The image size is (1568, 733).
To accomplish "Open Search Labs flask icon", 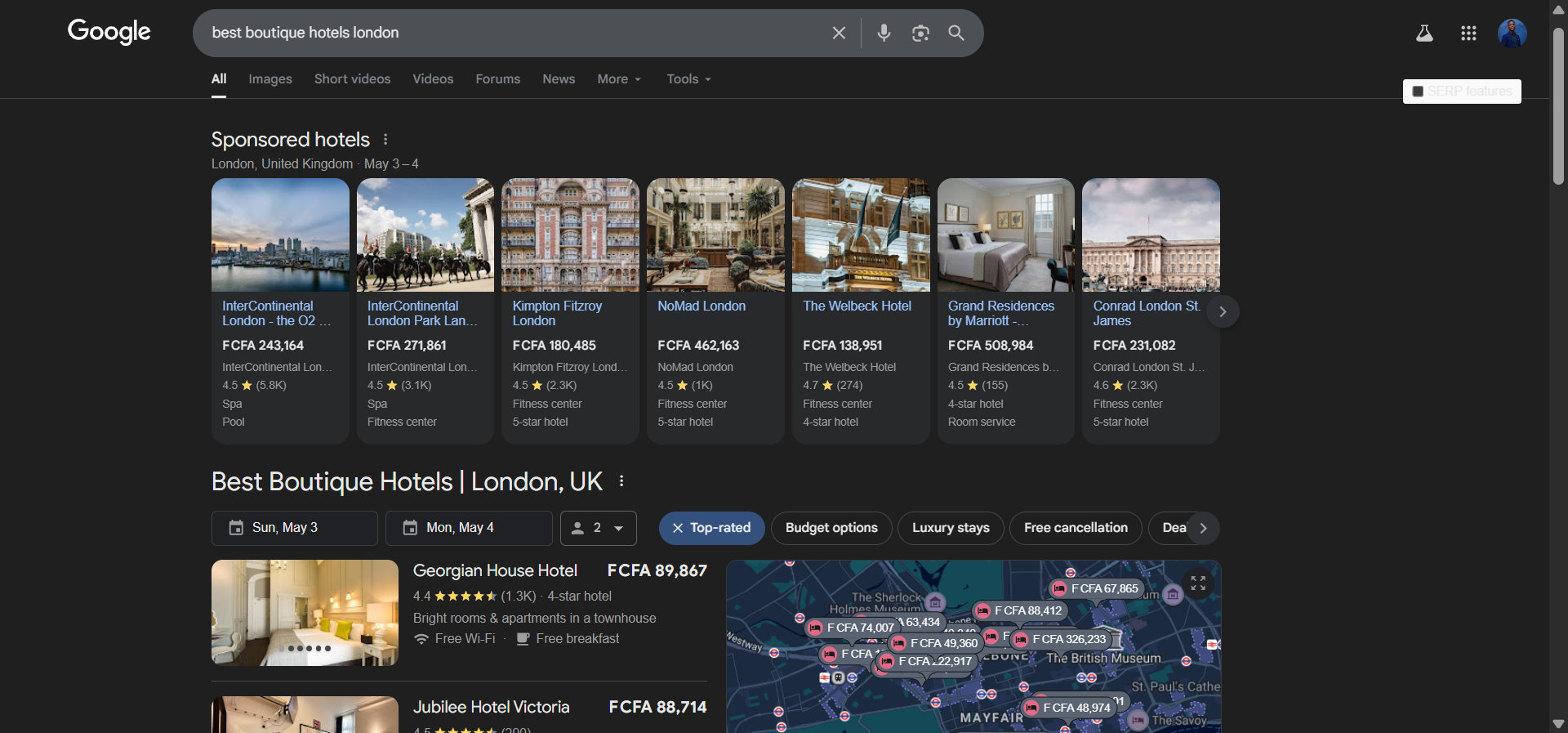I will coord(1424,33).
